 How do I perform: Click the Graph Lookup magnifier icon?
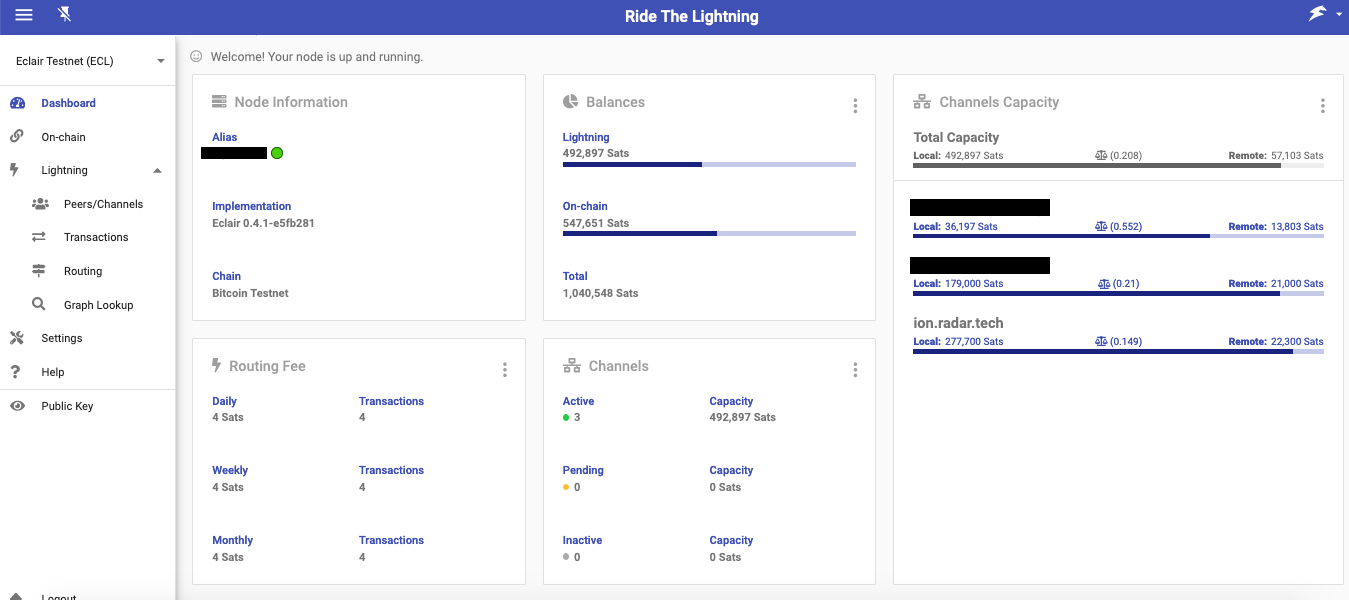pyautogui.click(x=39, y=304)
